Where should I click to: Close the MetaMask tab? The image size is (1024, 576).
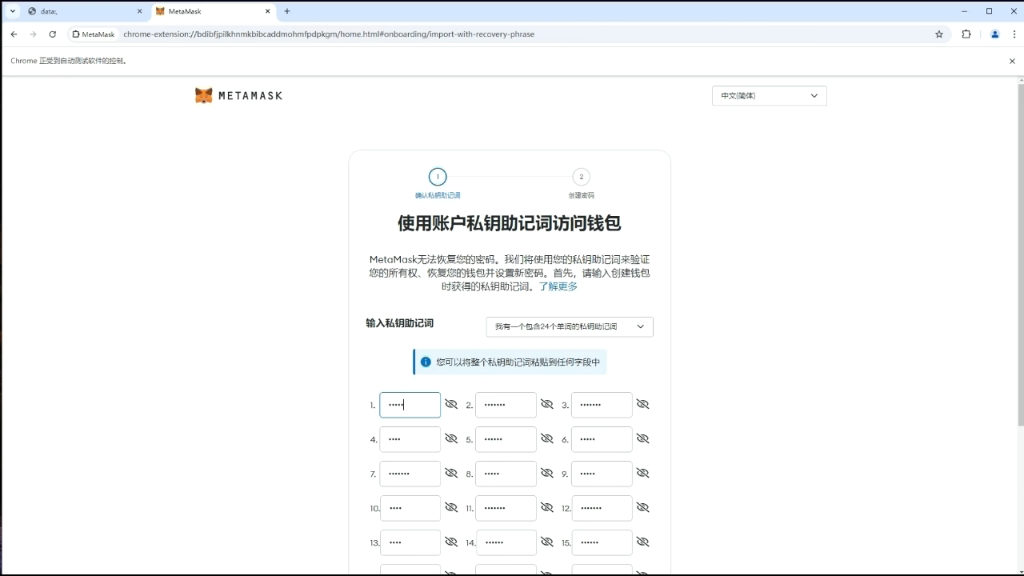(x=267, y=11)
